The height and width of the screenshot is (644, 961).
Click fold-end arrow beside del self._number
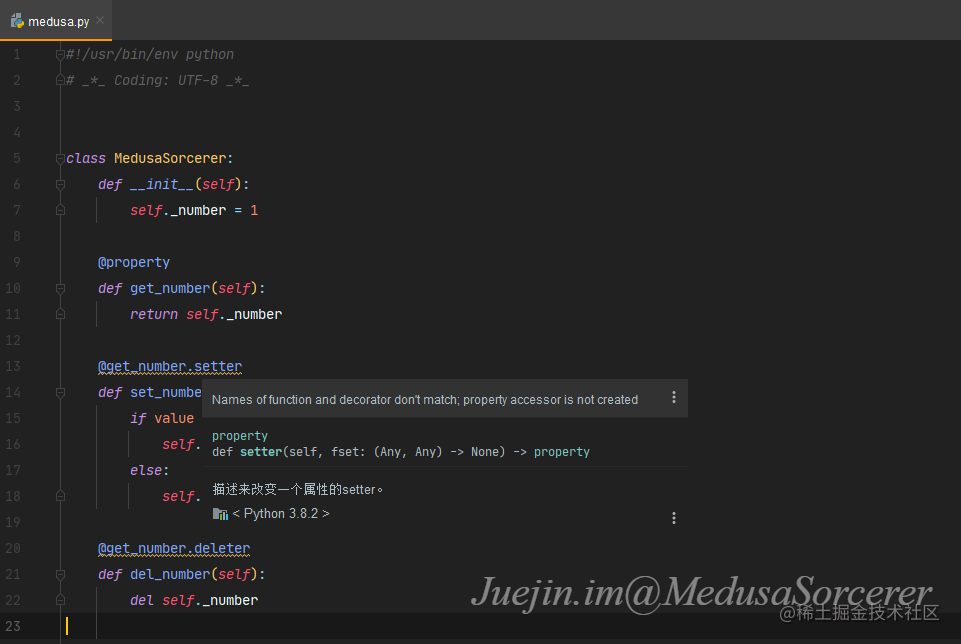coord(59,599)
